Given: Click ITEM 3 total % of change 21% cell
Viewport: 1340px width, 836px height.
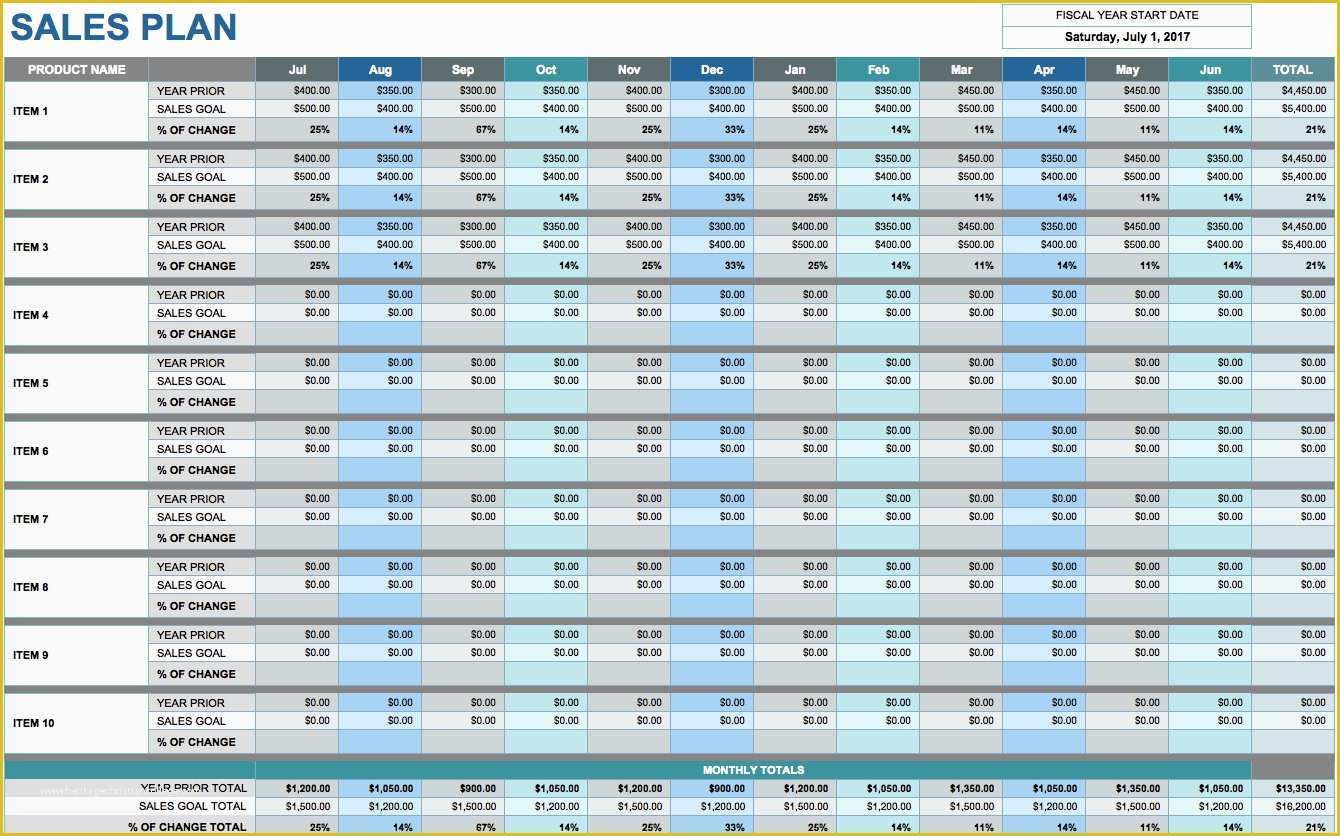Looking at the screenshot, I should tap(1293, 266).
